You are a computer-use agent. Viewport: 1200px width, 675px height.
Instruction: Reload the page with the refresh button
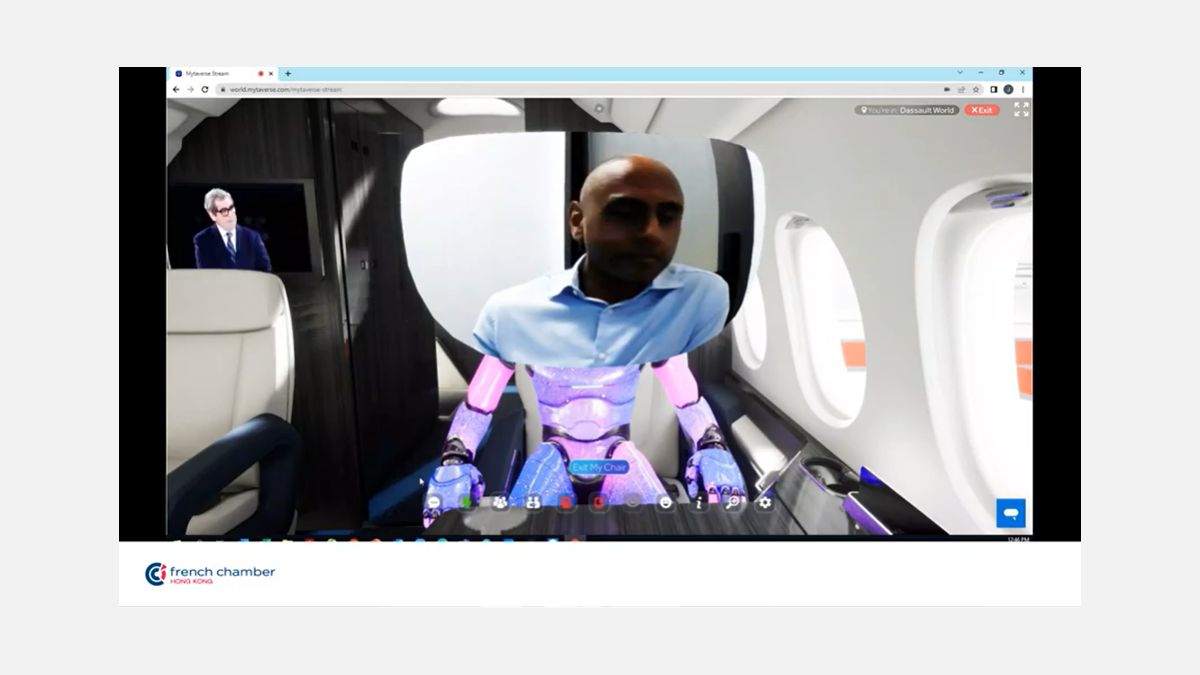pyautogui.click(x=205, y=89)
